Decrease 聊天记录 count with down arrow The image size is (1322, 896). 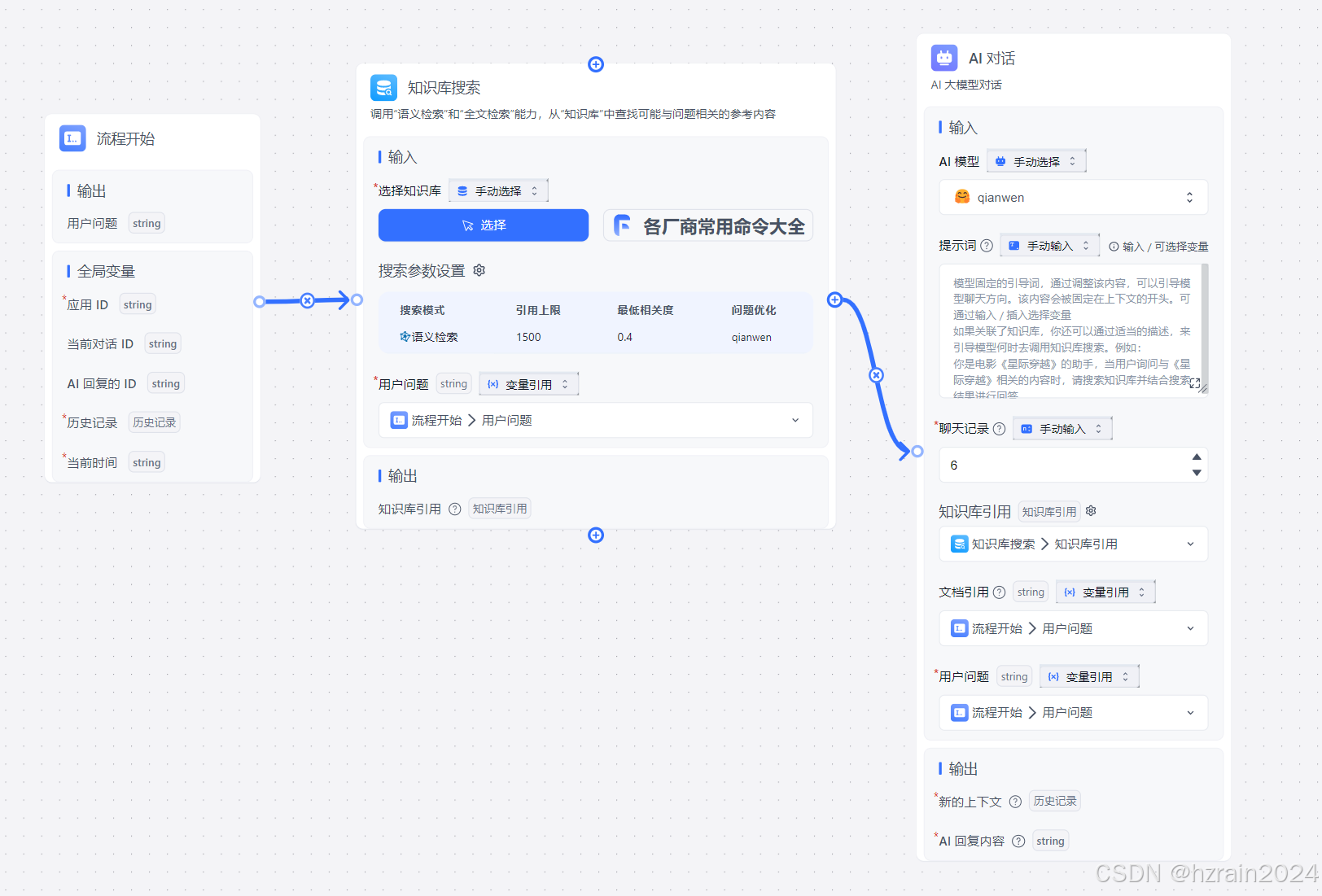point(1197,473)
